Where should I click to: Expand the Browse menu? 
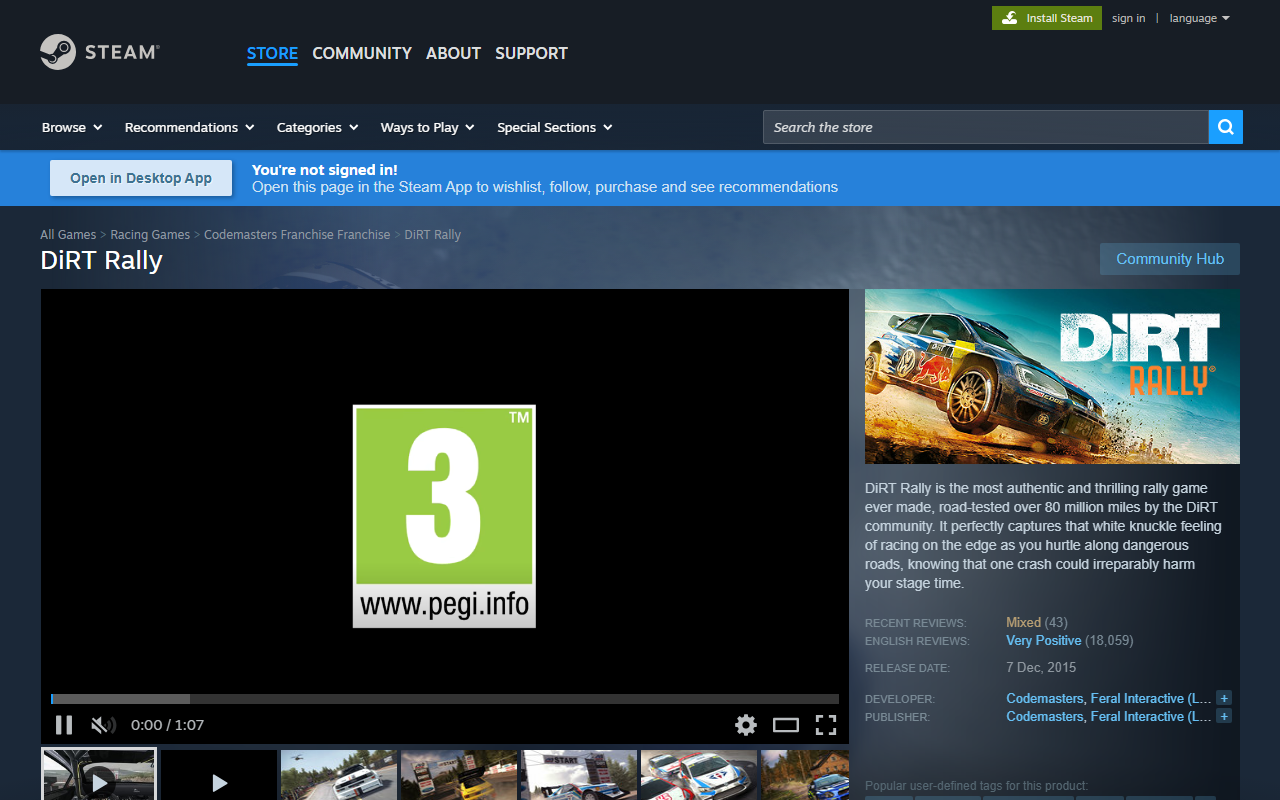tap(72, 127)
